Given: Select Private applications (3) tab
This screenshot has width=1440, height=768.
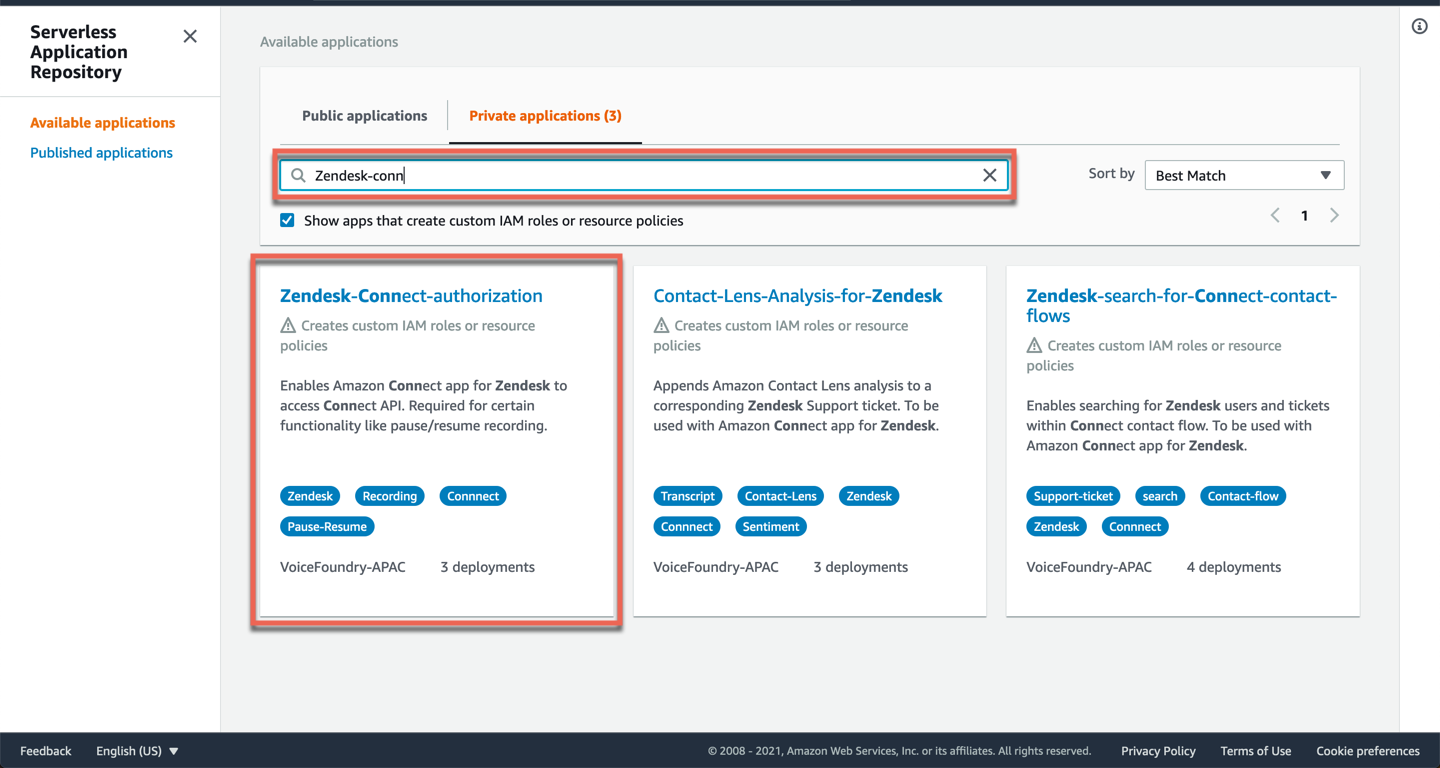Looking at the screenshot, I should [x=545, y=116].
